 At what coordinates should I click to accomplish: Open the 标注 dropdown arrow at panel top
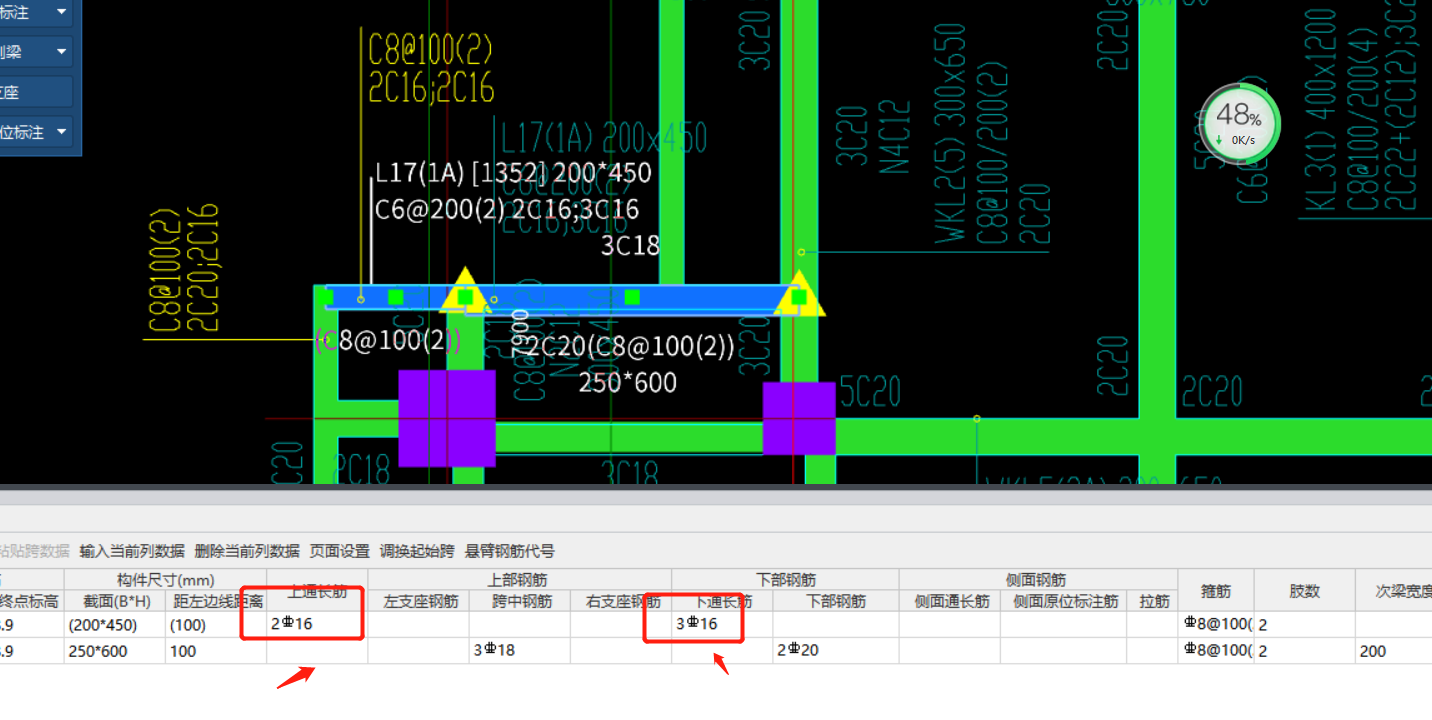[62, 12]
